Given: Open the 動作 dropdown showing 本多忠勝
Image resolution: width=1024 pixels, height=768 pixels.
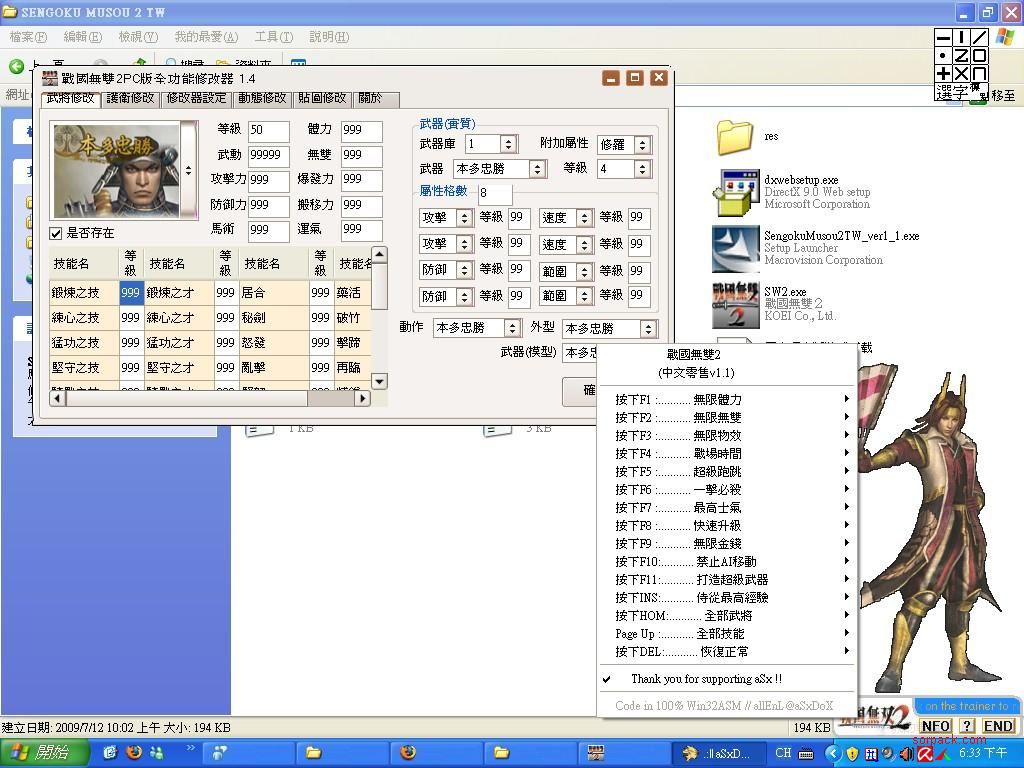Looking at the screenshot, I should [512, 329].
